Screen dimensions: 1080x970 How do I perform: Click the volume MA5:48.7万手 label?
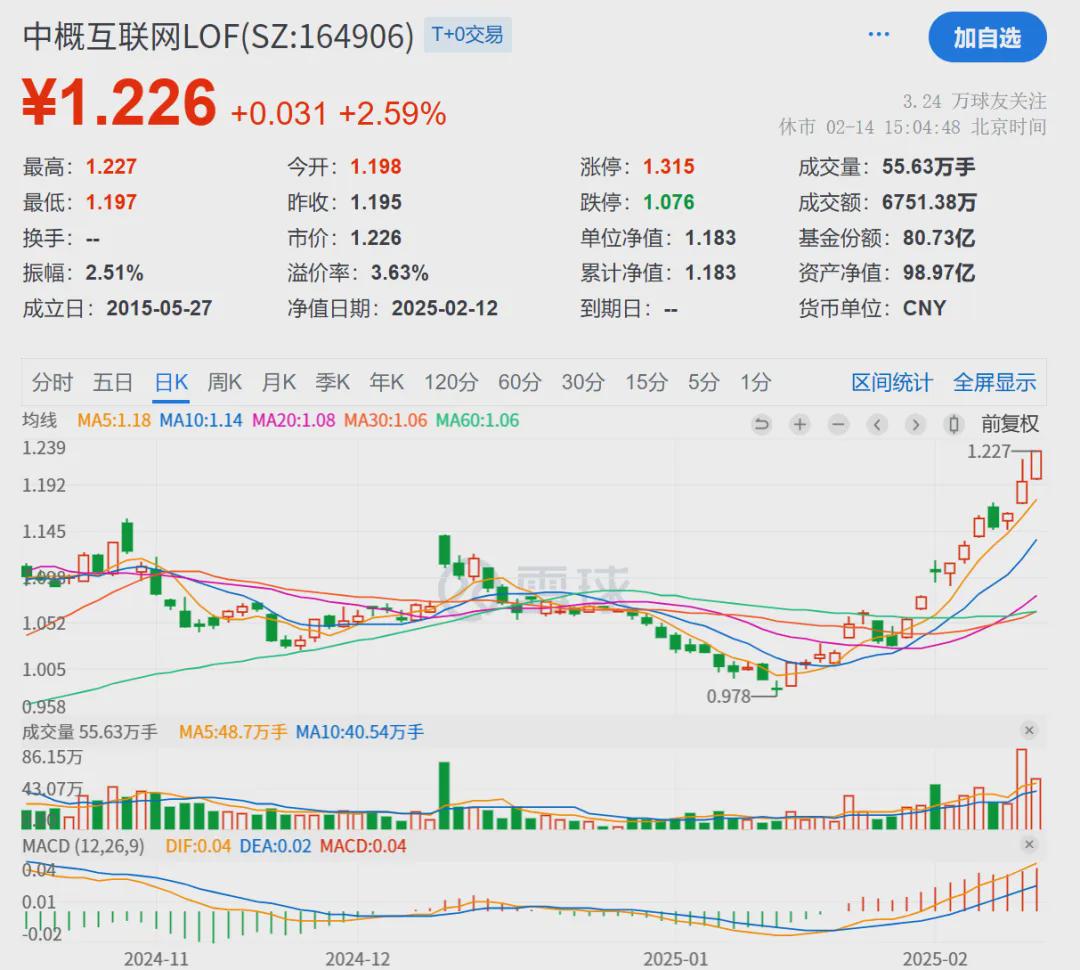point(233,732)
